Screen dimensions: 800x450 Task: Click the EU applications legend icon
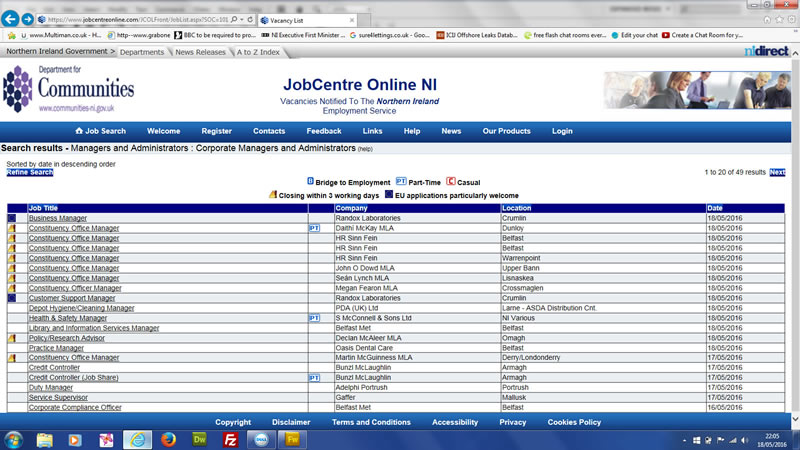coord(389,194)
